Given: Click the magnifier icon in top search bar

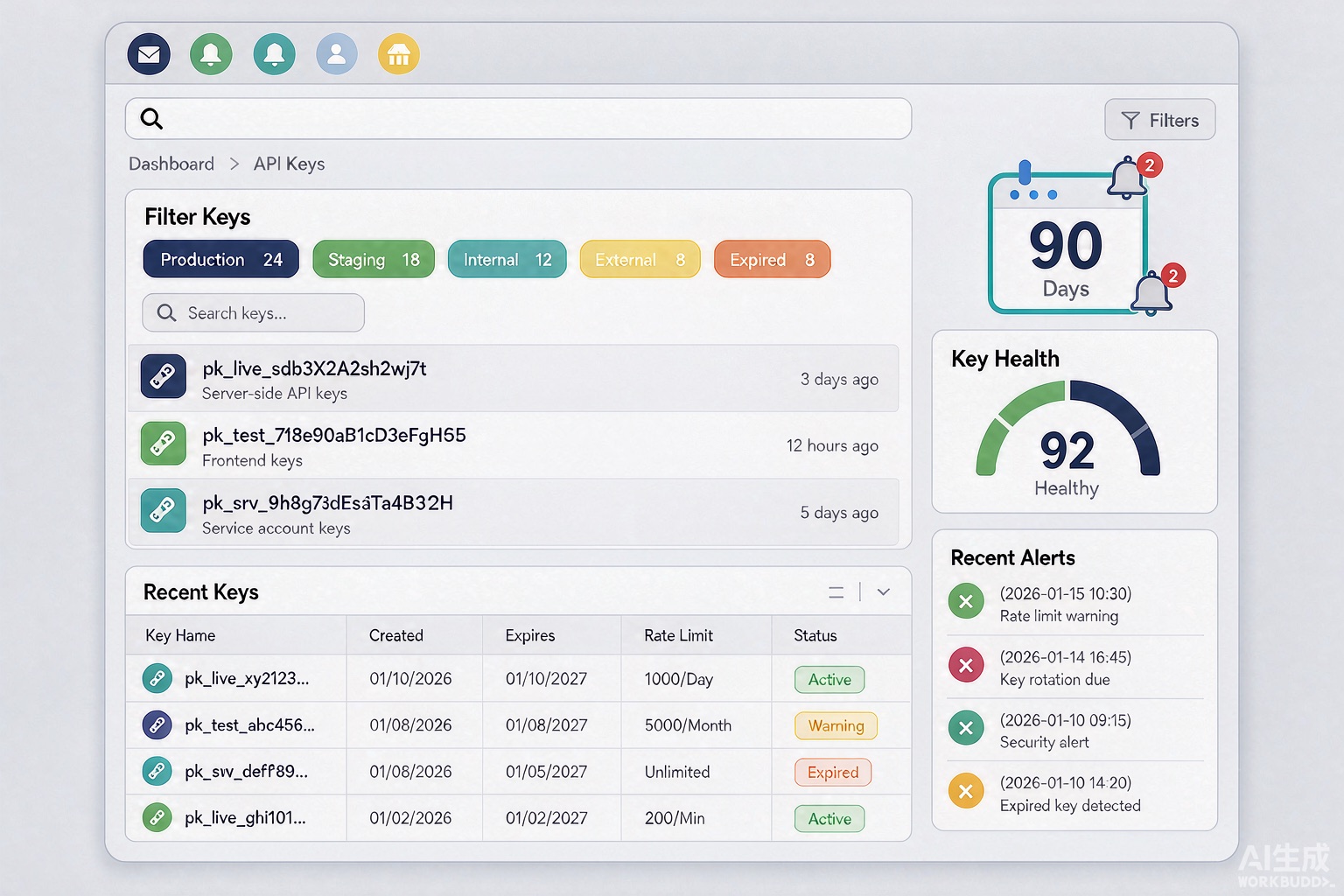Looking at the screenshot, I should [x=151, y=119].
